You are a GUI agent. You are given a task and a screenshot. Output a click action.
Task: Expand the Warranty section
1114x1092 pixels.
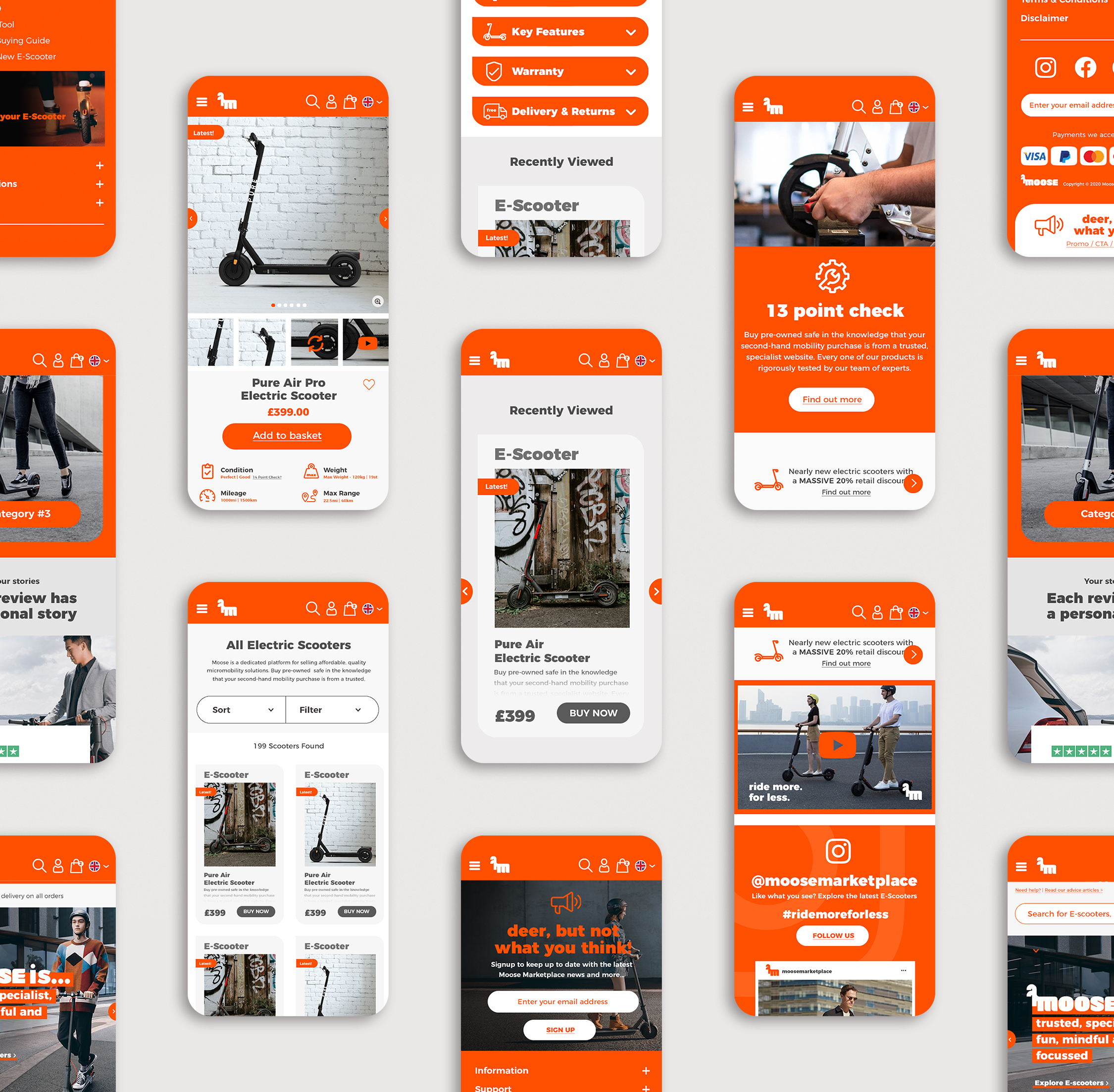(x=562, y=71)
